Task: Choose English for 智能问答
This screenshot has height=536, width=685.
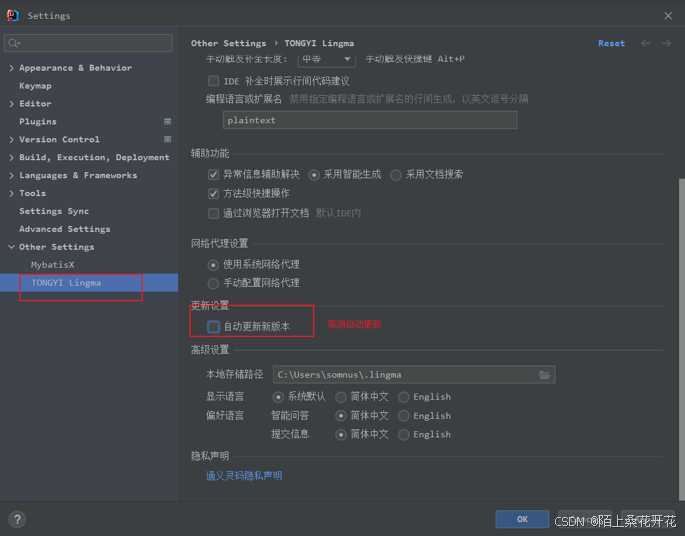Action: click(x=404, y=416)
